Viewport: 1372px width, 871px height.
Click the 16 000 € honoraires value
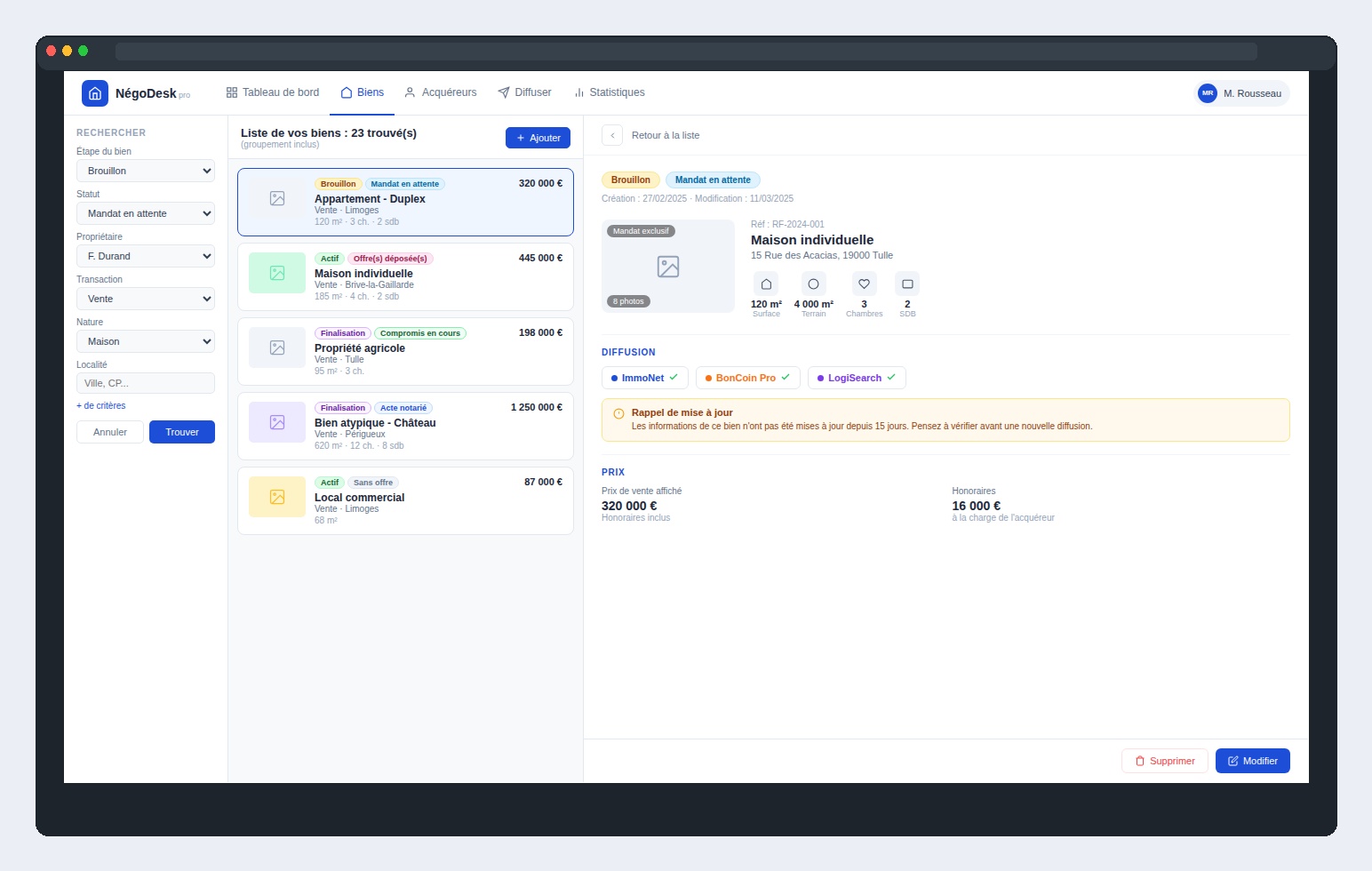(976, 506)
